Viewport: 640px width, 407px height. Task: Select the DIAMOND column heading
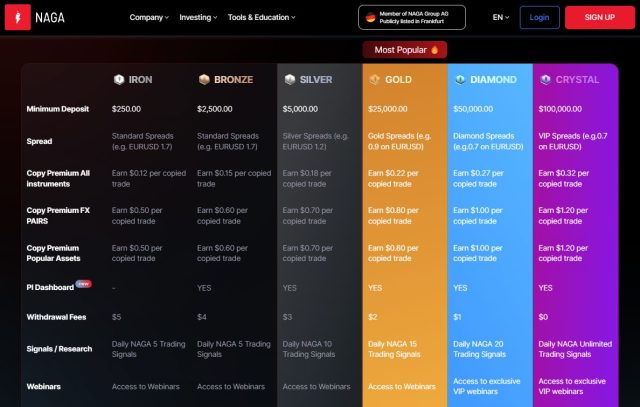coord(493,80)
